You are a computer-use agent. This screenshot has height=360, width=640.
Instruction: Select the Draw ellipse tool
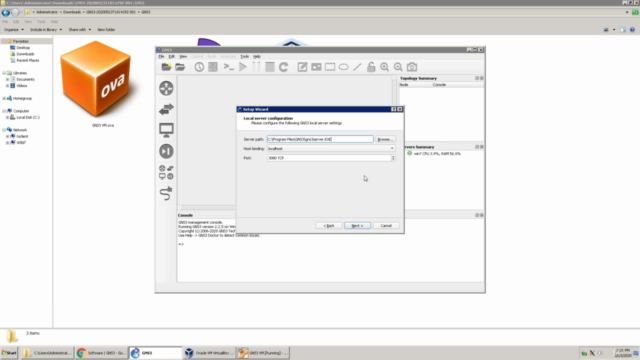coord(344,67)
